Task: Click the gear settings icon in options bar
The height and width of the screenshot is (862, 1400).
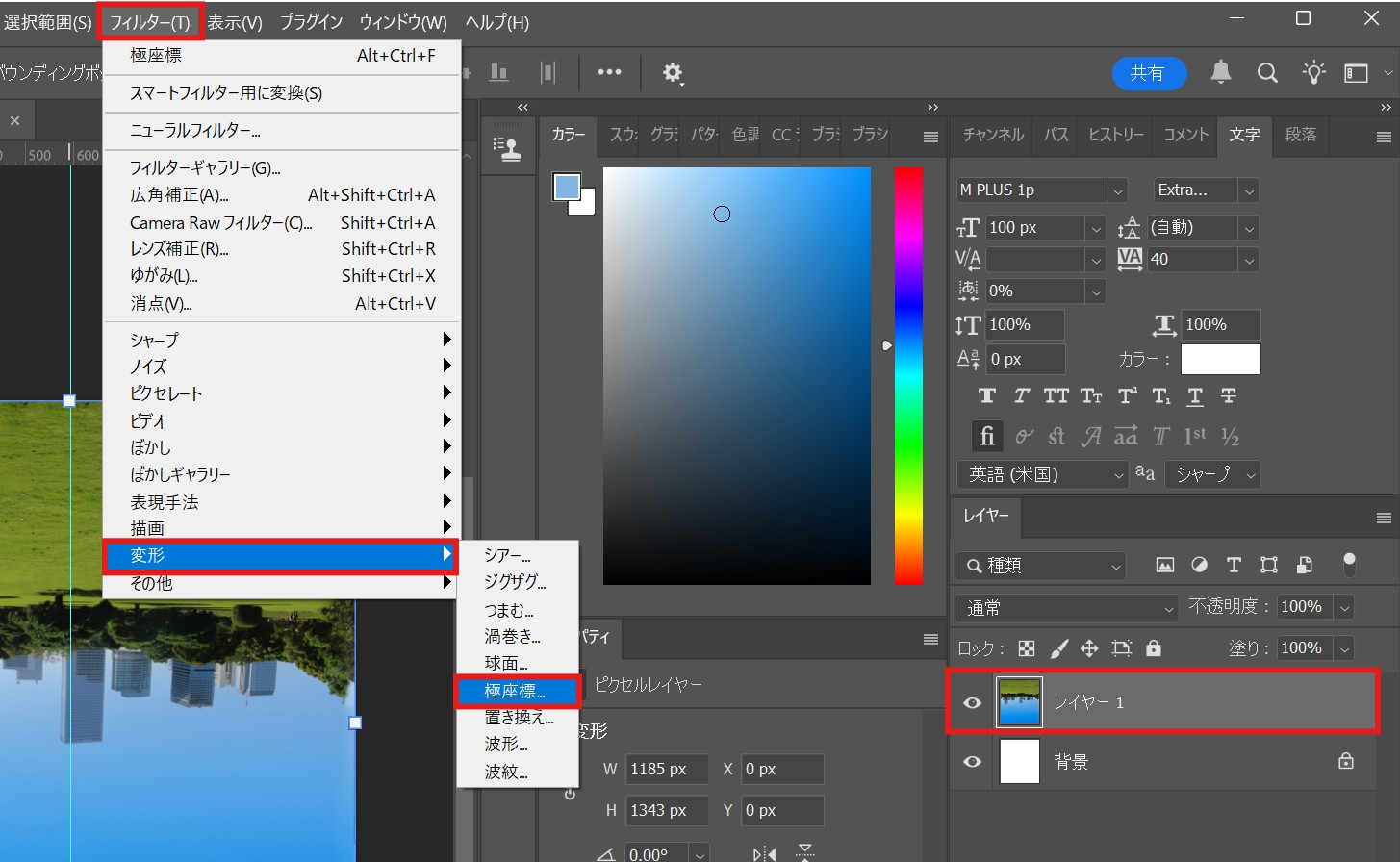Action: tap(672, 73)
